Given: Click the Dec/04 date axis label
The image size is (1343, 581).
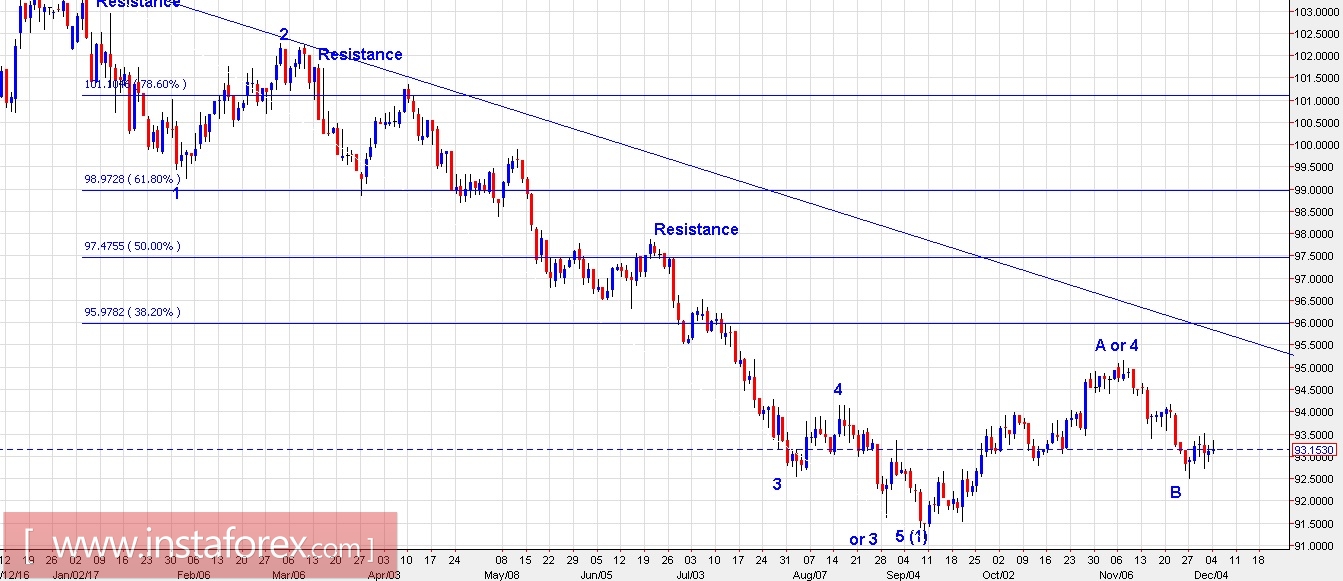Looking at the screenshot, I should (x=1209, y=575).
